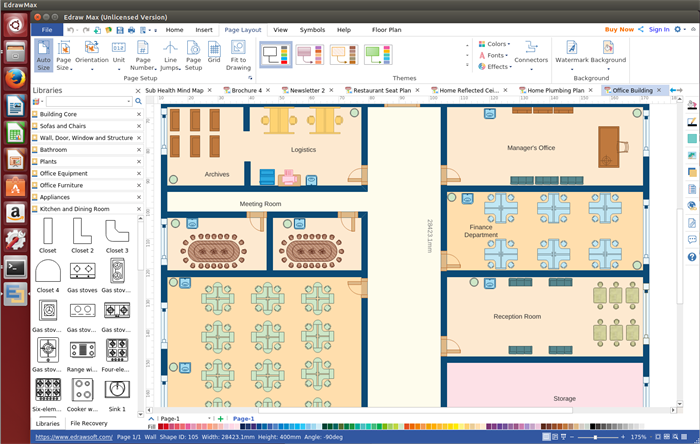Click the Connectors theme button
The image size is (700, 444).
point(531,54)
